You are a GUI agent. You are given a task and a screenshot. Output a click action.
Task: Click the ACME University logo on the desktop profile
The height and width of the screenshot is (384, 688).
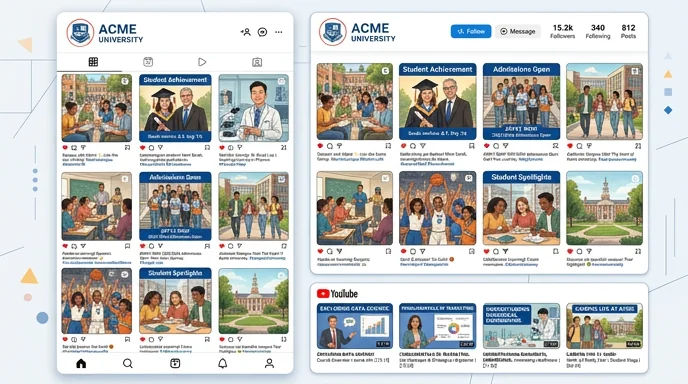coord(333,32)
